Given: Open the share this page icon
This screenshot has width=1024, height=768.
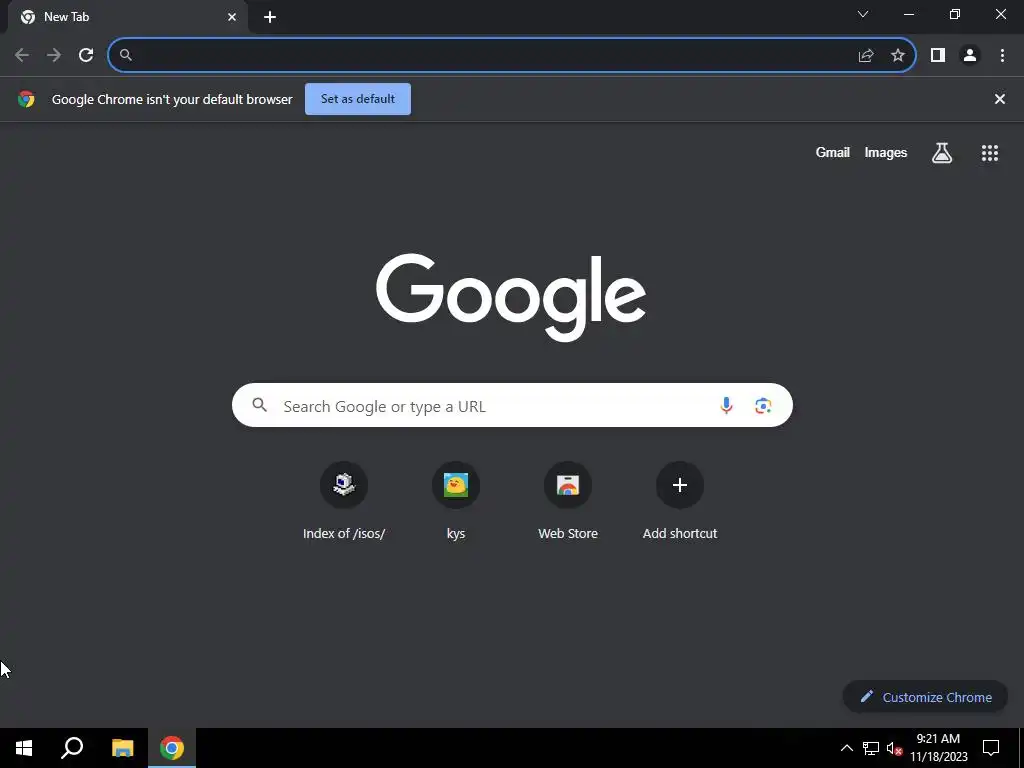Looking at the screenshot, I should 866,56.
